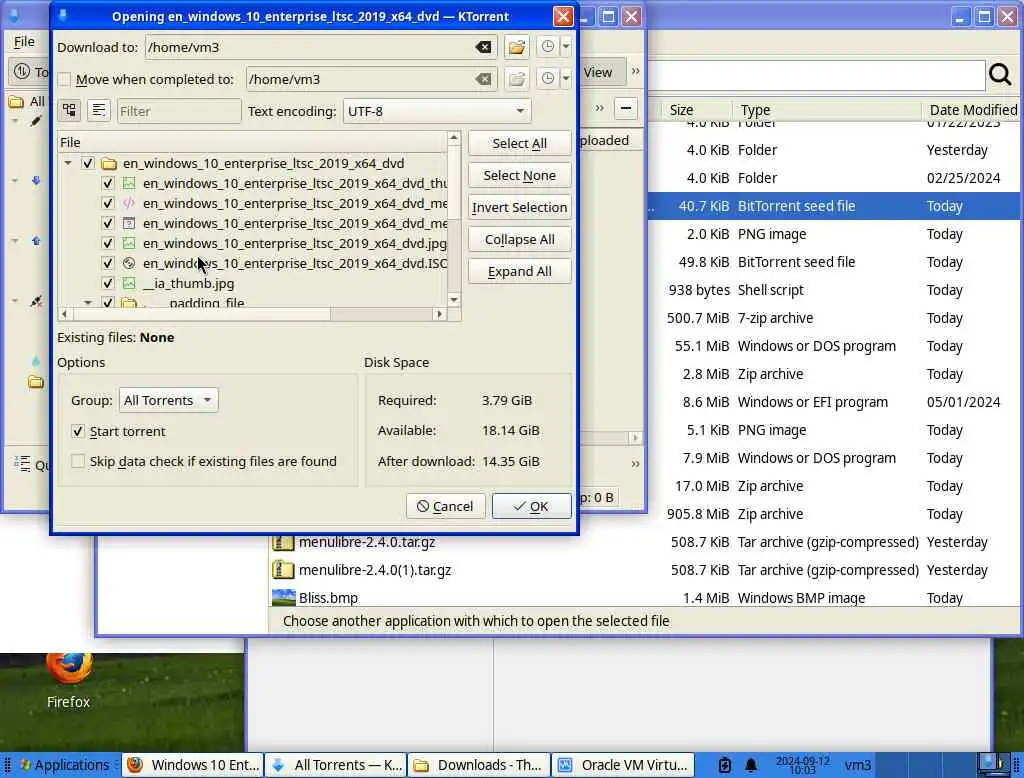Click the image icon beside __ia_thumb.jpg
The height and width of the screenshot is (778, 1024).
tap(129, 284)
